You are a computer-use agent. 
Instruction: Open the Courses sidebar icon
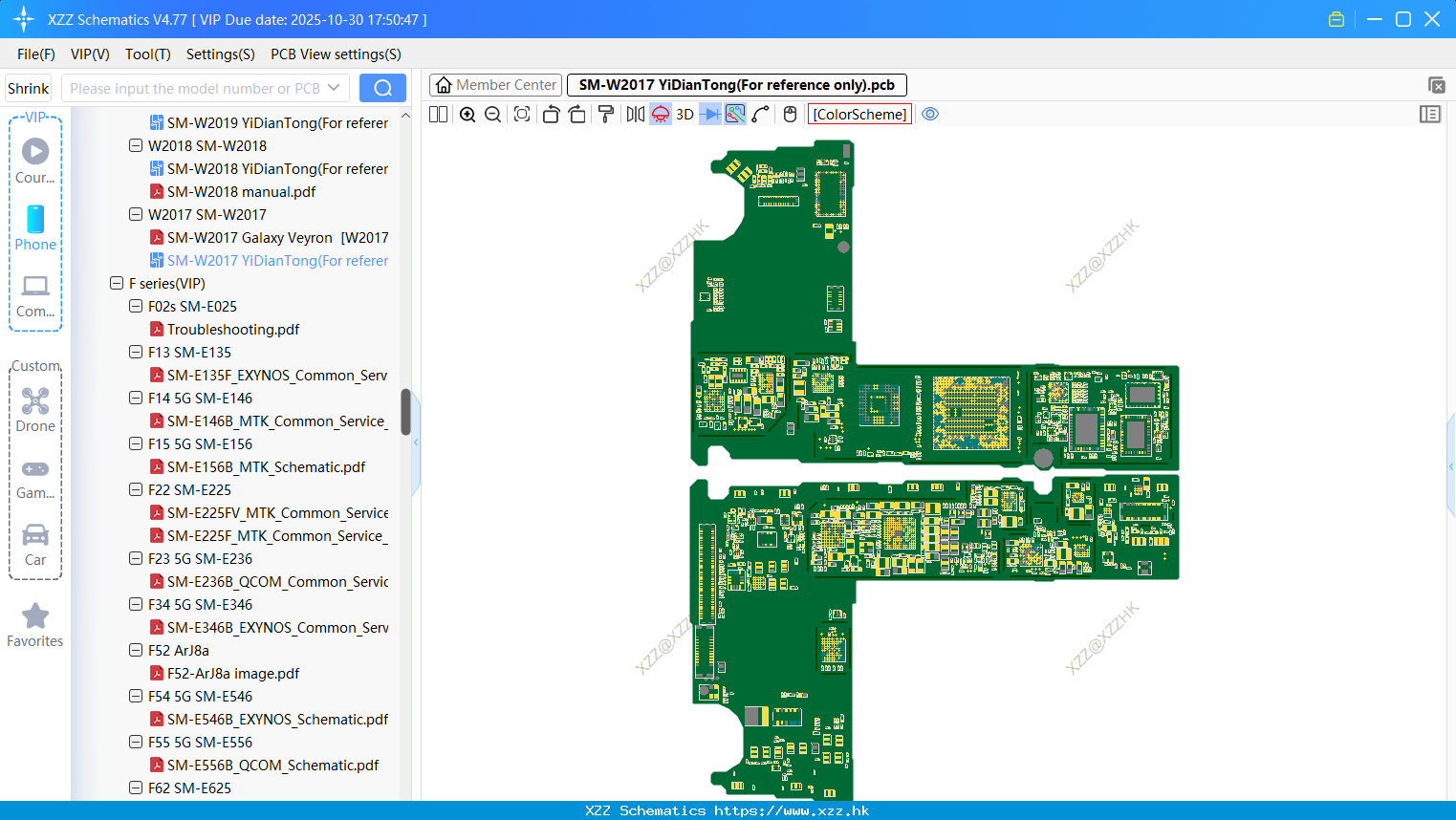coord(35,161)
